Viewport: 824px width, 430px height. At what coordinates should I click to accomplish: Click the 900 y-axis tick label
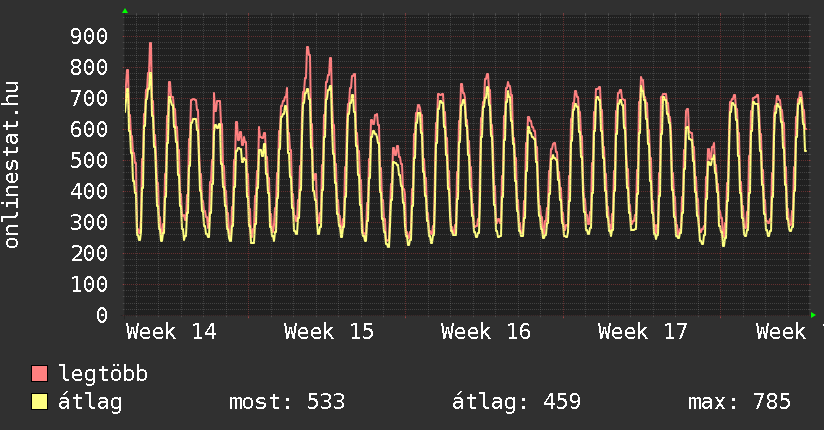[89, 37]
